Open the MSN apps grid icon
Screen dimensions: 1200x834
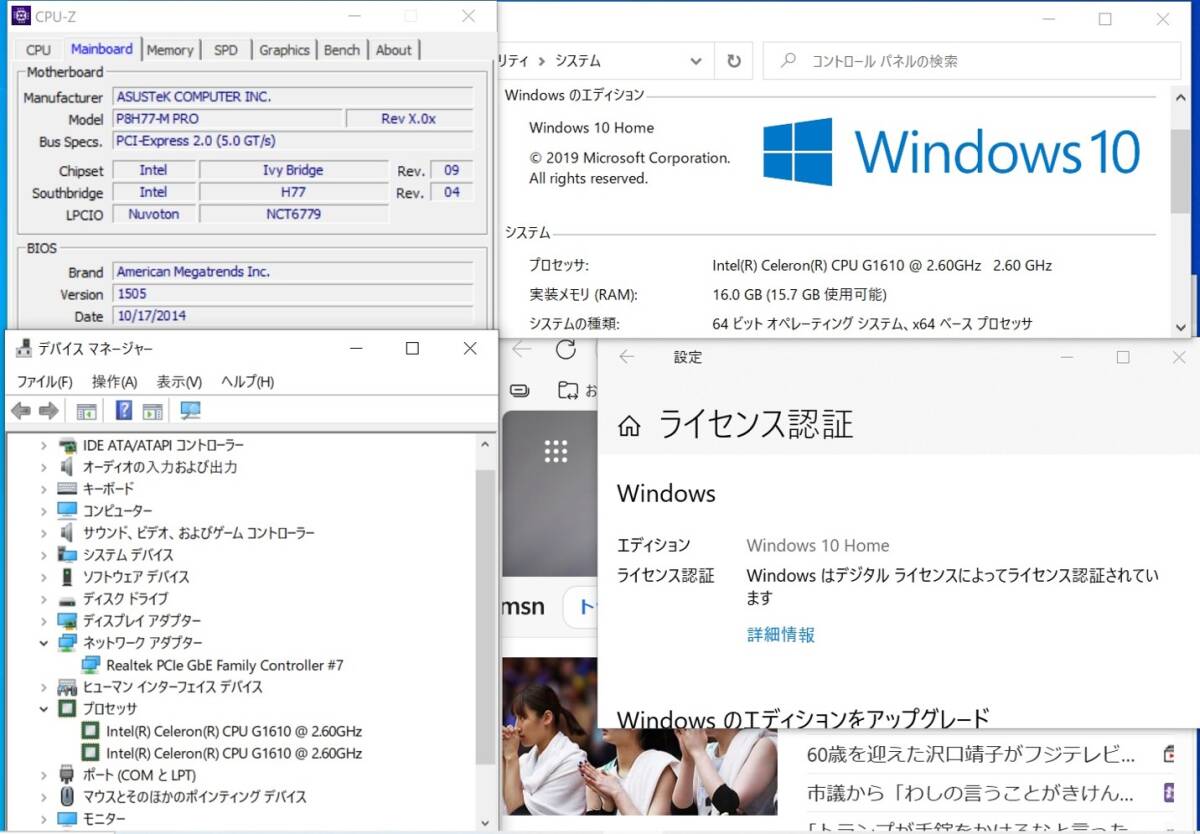coord(556,451)
